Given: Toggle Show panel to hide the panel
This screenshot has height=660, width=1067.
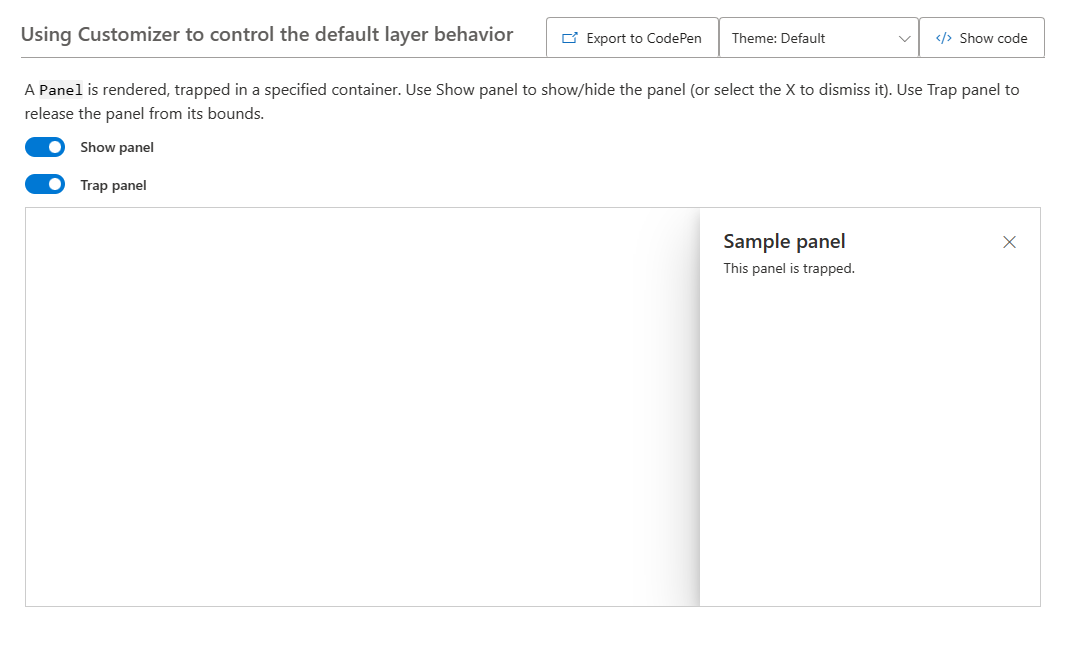Looking at the screenshot, I should click(x=45, y=147).
